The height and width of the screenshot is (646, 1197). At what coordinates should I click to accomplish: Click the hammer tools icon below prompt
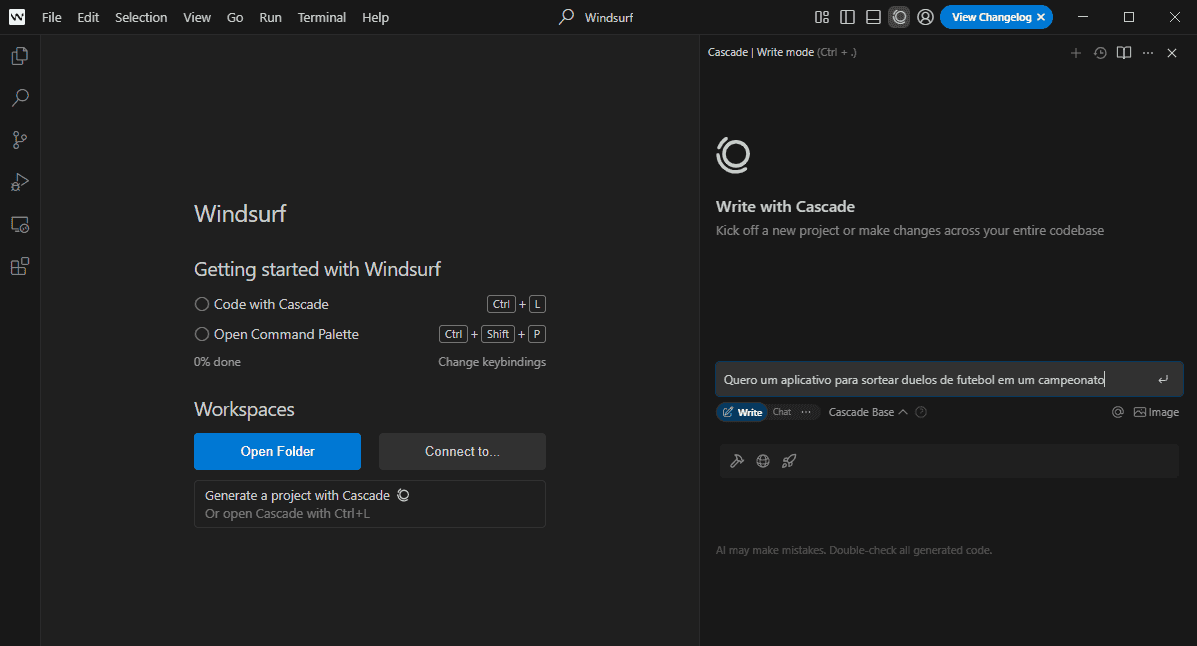point(737,460)
